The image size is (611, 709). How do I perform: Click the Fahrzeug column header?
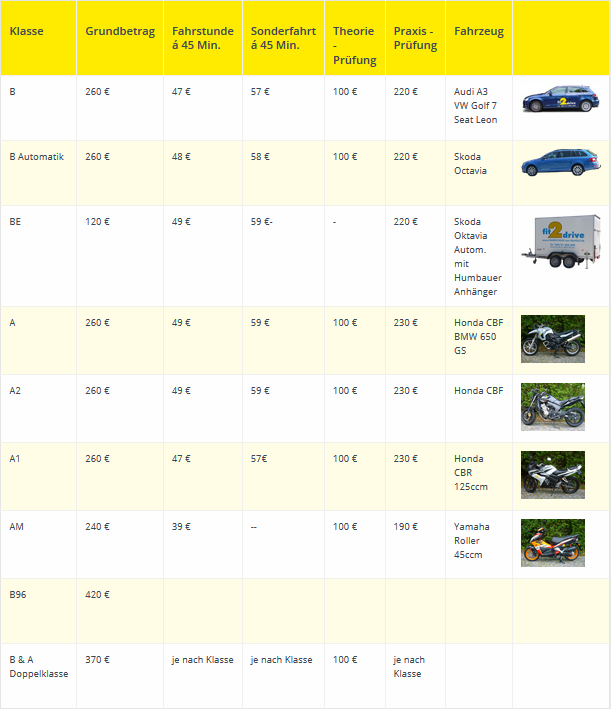pos(479,32)
